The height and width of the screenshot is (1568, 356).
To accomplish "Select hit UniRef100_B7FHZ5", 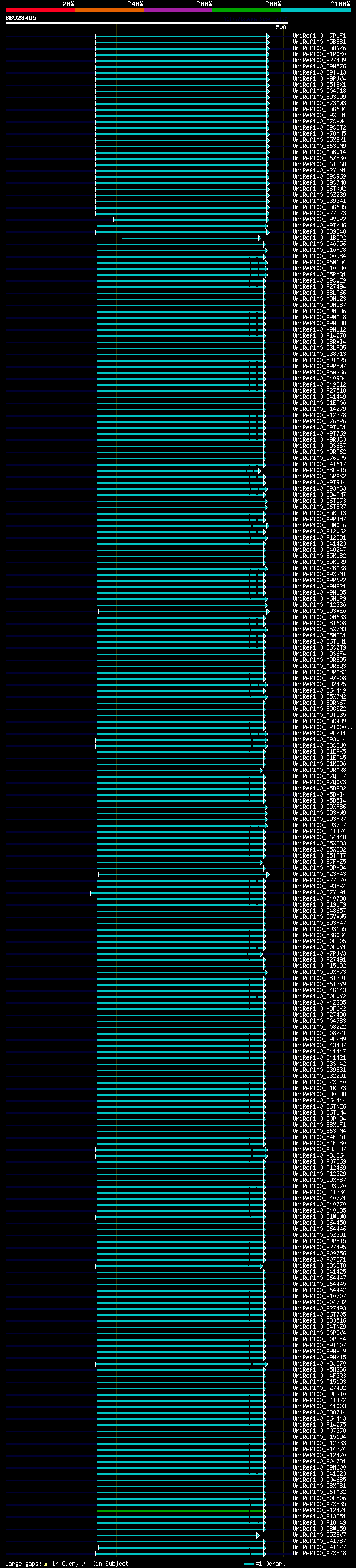I will (x=319, y=862).
